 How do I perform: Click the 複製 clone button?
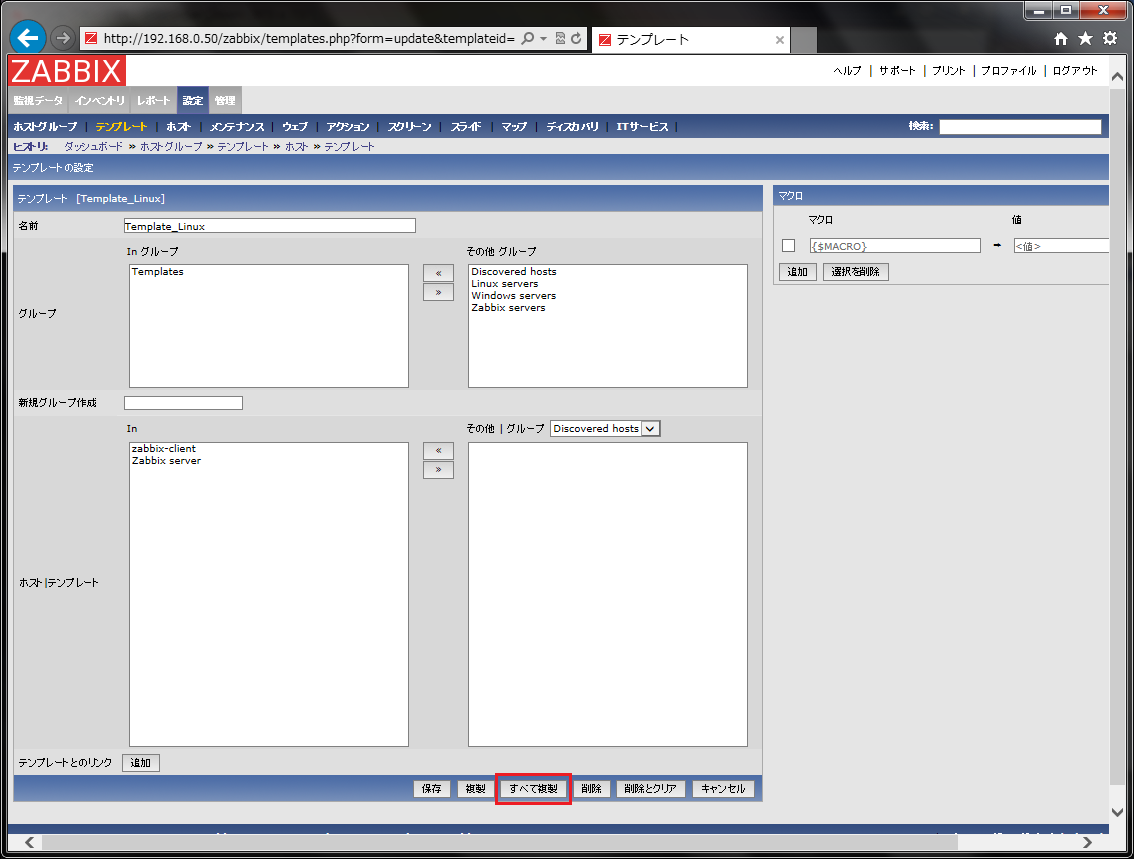pos(476,789)
